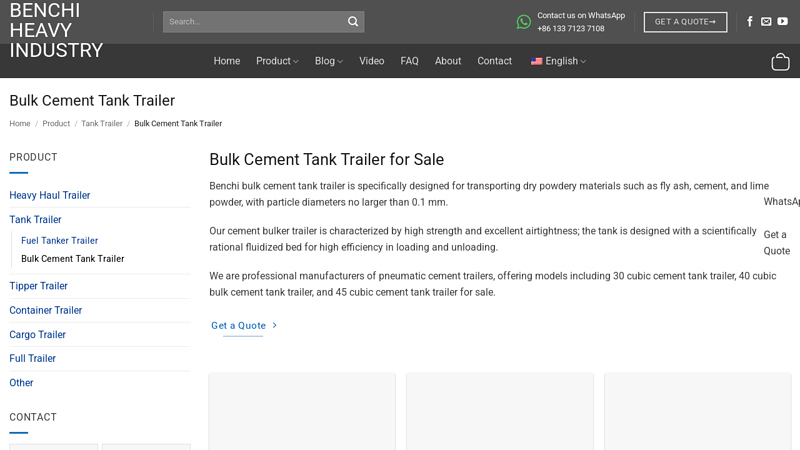
Task: Click the search magnifier icon
Action: pos(353,21)
